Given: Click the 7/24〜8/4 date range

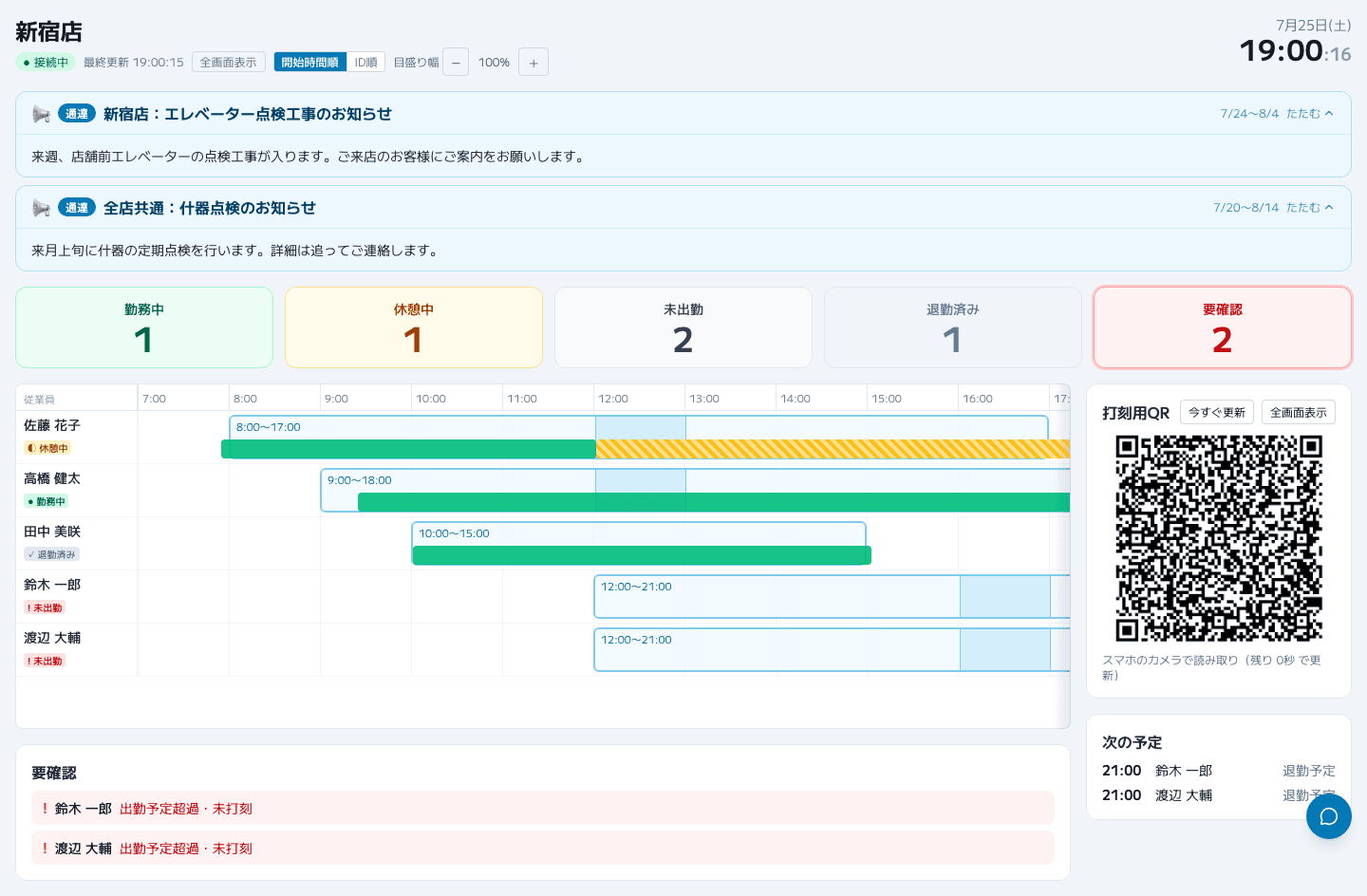Looking at the screenshot, I should coord(1249,114).
